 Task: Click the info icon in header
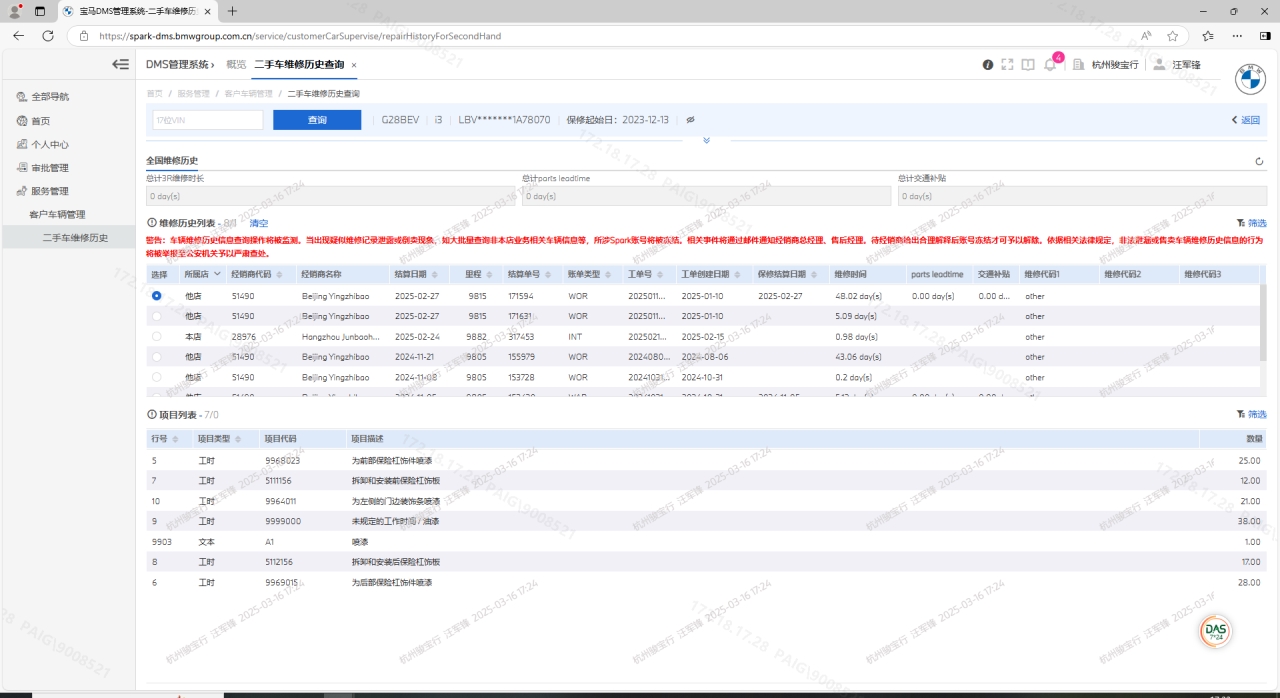point(988,65)
